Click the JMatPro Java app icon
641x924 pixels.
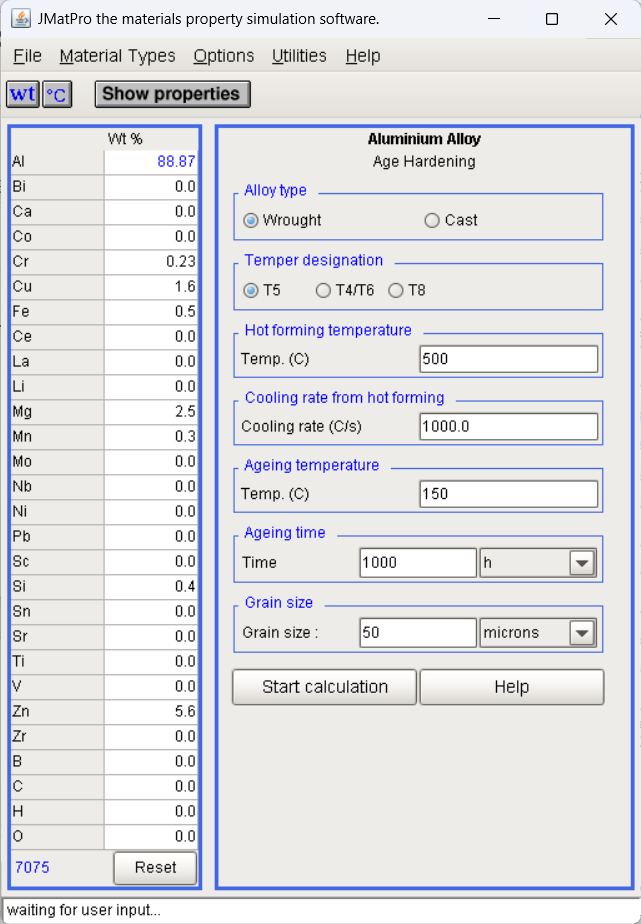click(x=20, y=19)
